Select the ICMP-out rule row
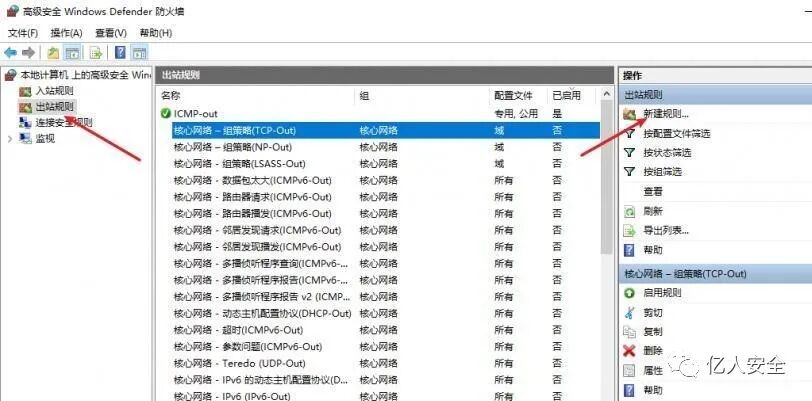The image size is (812, 401). tap(379, 113)
